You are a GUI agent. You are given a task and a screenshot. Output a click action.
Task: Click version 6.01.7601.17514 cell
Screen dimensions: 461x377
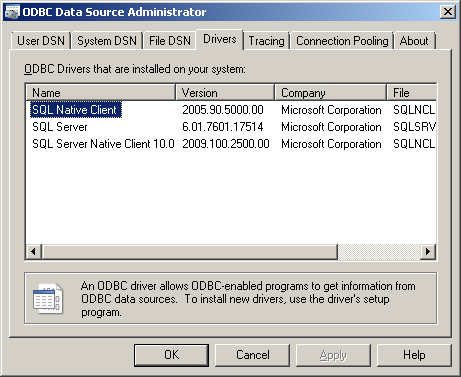(223, 127)
